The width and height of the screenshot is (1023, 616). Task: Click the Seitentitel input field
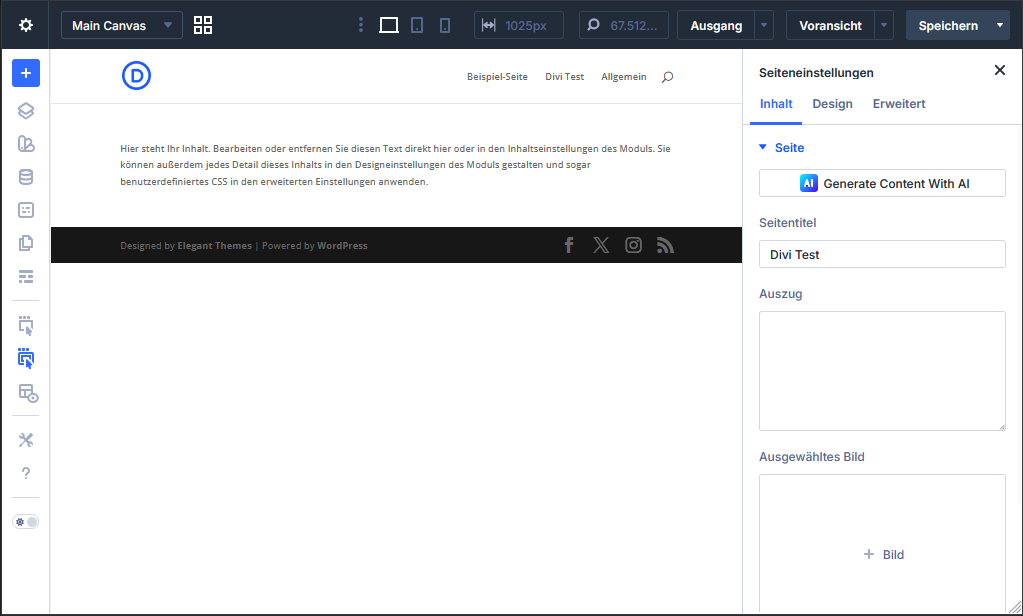pos(882,254)
